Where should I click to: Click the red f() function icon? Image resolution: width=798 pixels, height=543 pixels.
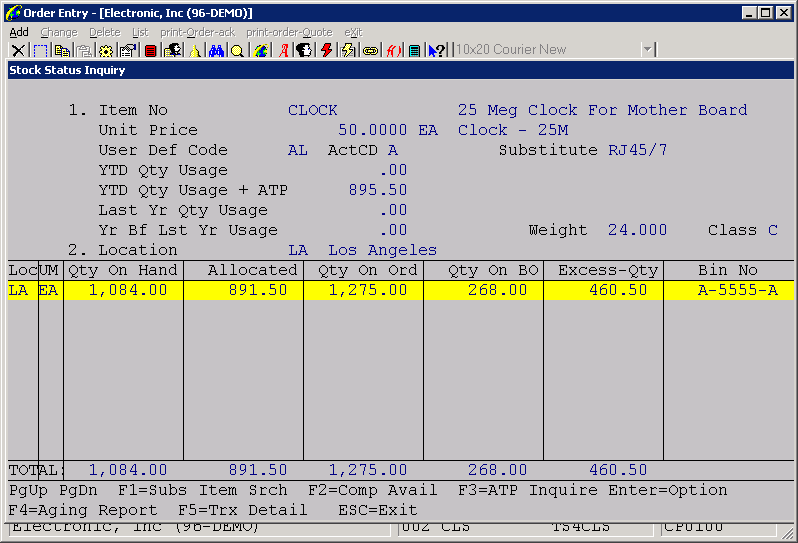click(393, 50)
